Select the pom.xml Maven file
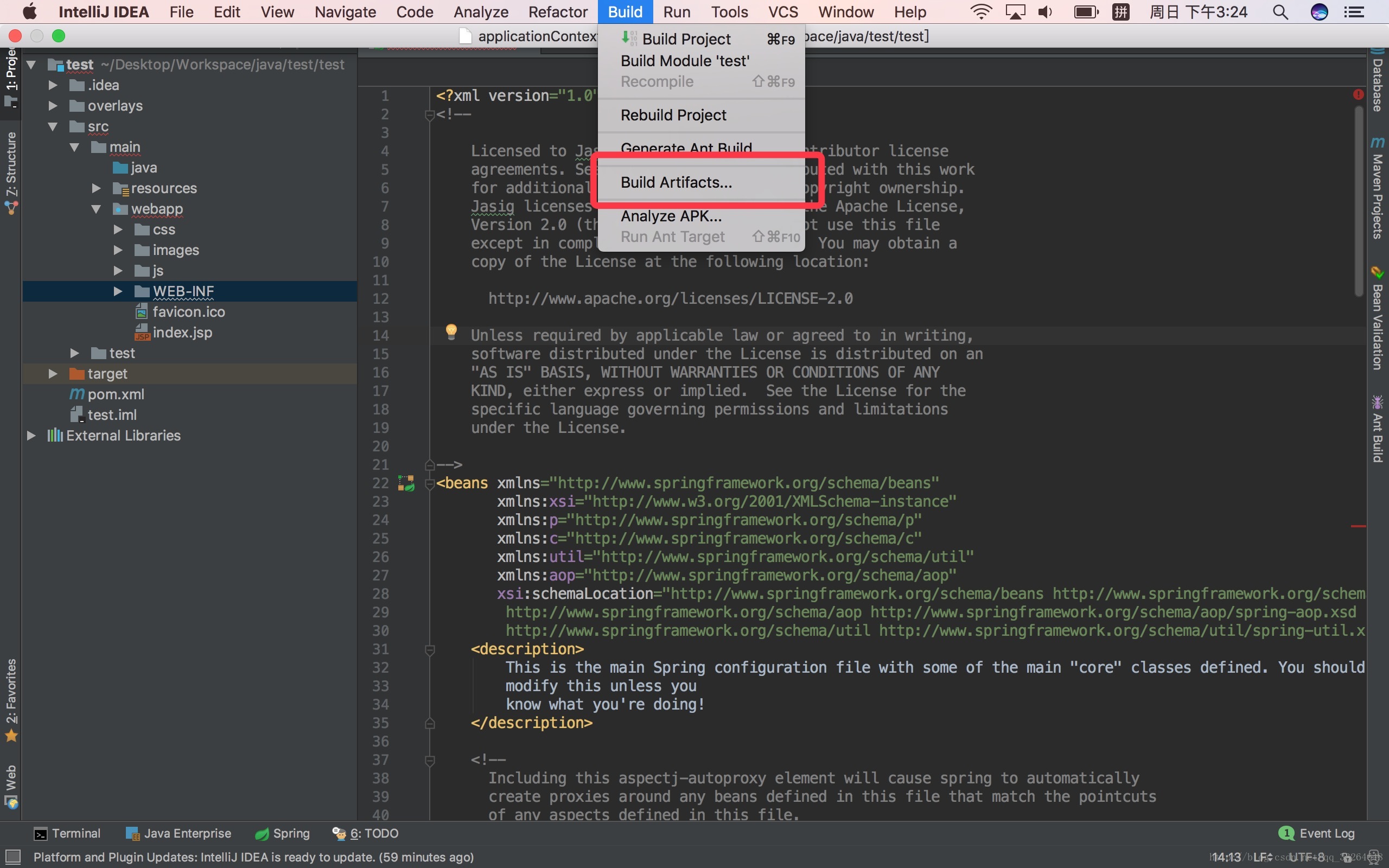This screenshot has width=1389, height=868. [x=107, y=394]
